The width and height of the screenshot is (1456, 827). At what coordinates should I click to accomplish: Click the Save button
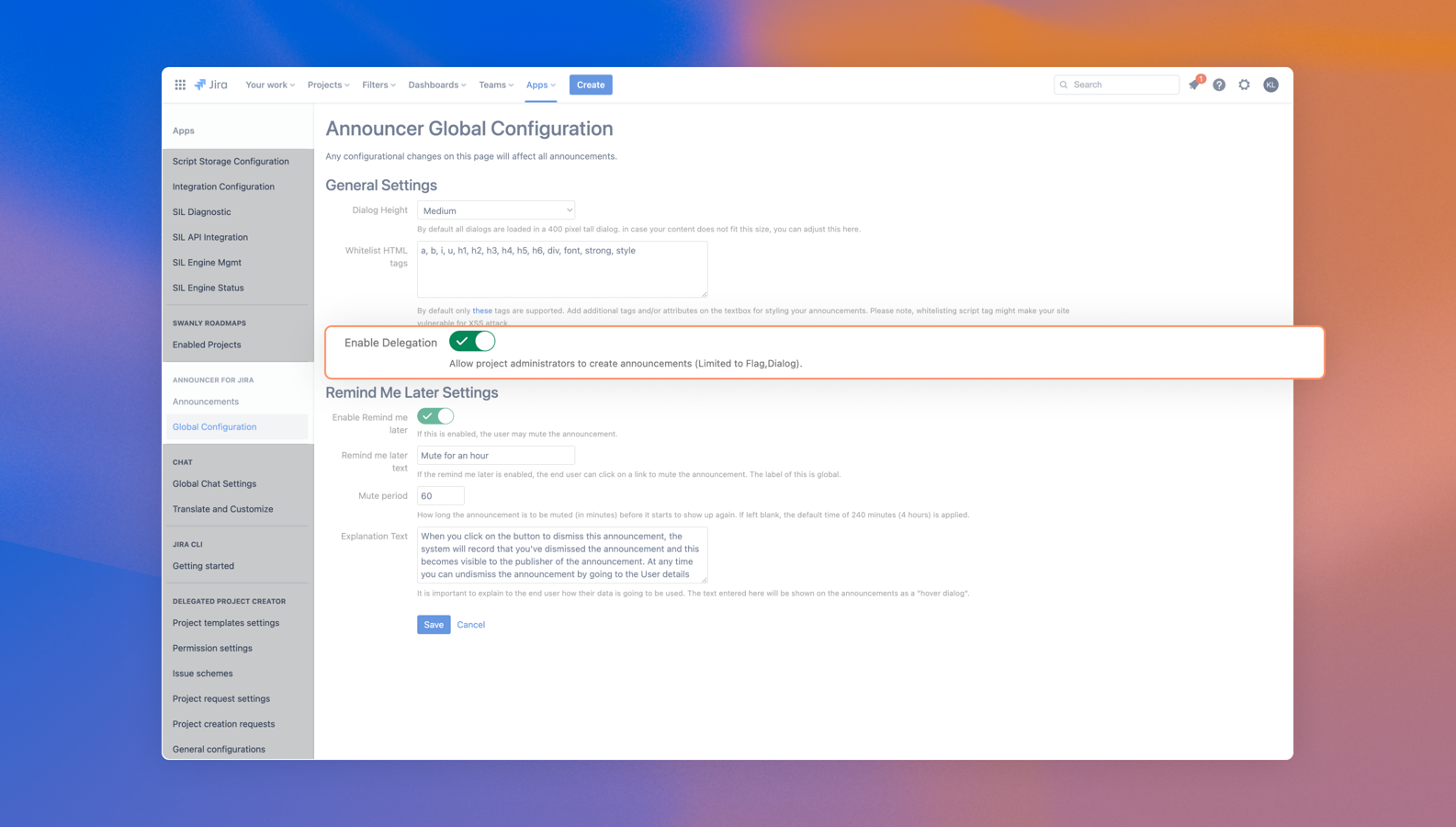(x=434, y=625)
